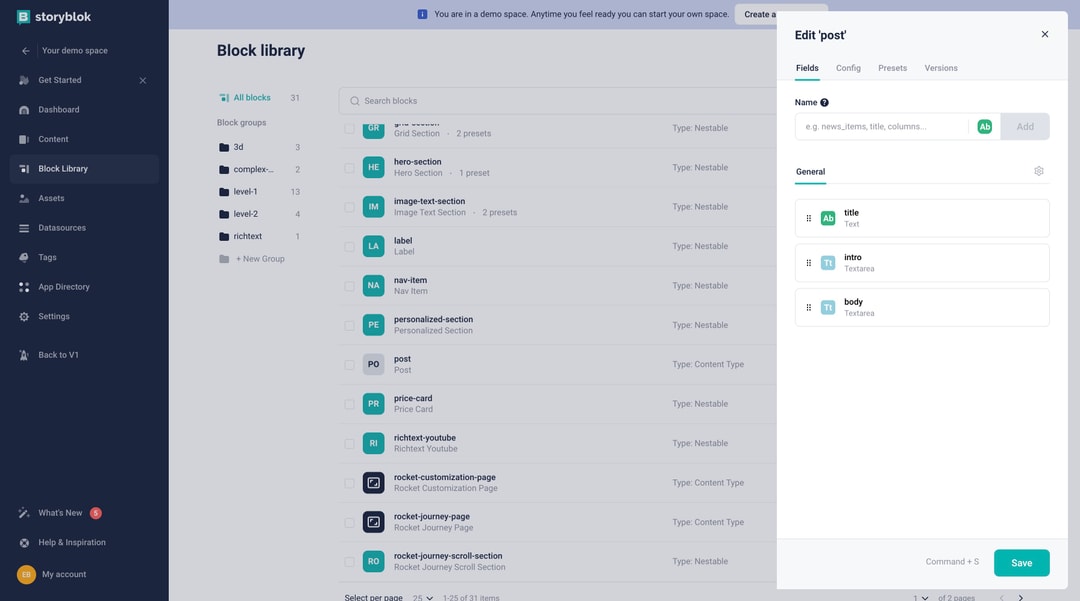
Task: Tick checkbox for post block
Action: (349, 365)
